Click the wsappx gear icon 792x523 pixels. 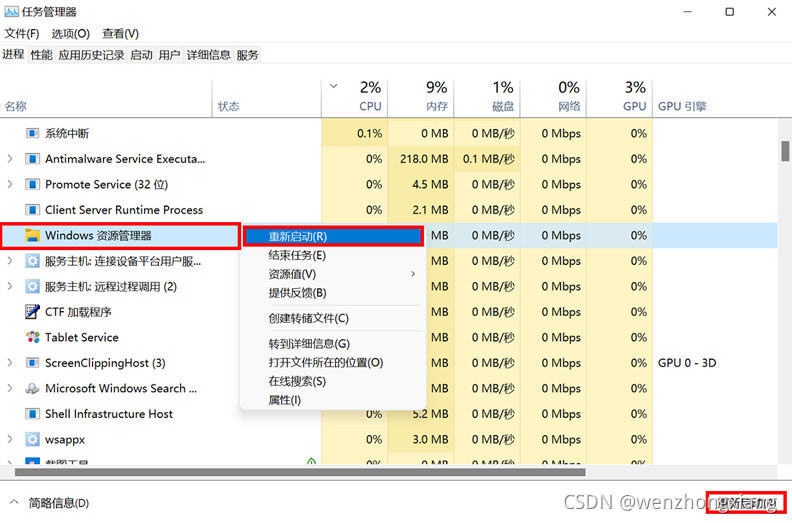click(32, 439)
